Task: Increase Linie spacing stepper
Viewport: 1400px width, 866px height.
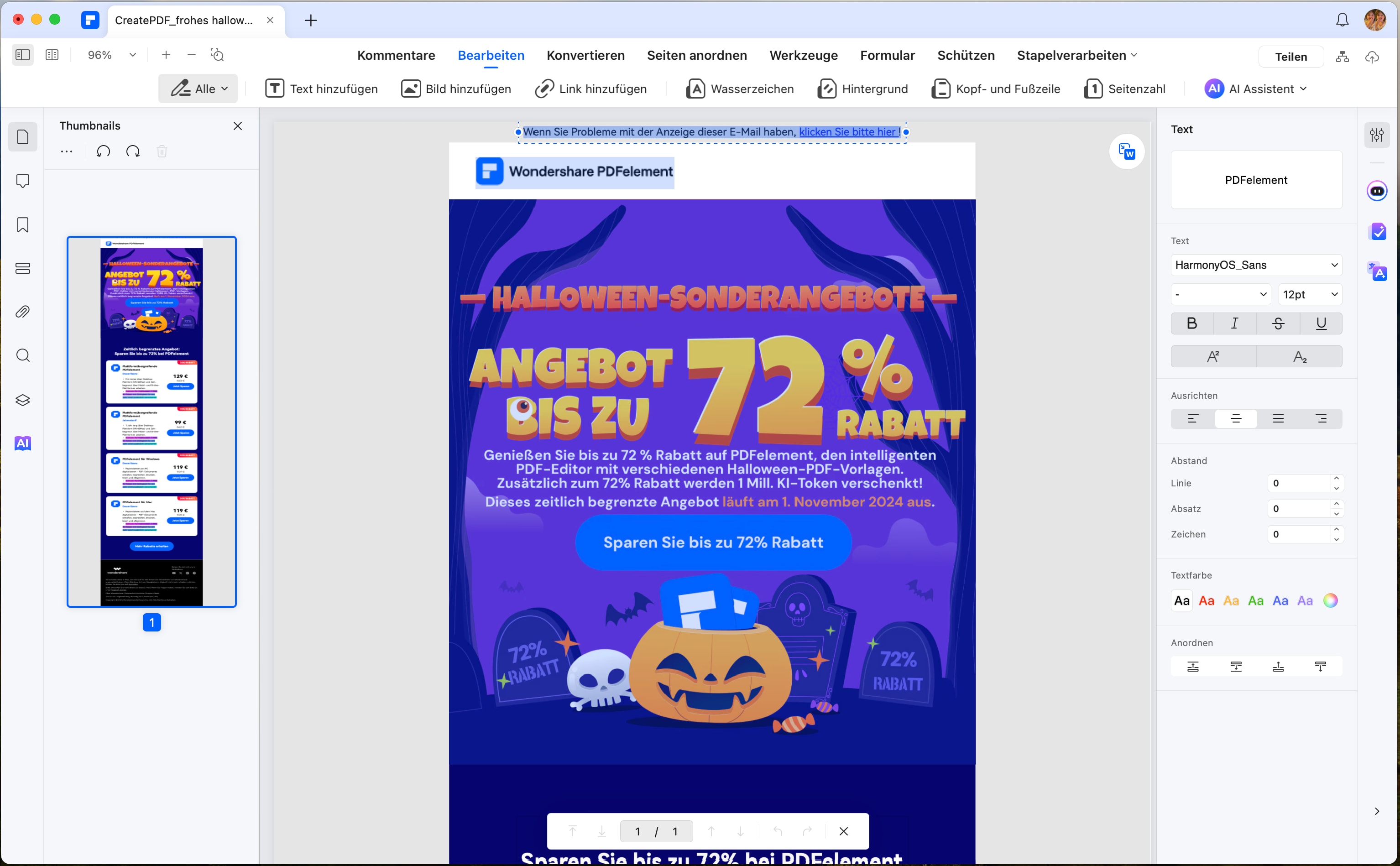Action: (x=1337, y=478)
